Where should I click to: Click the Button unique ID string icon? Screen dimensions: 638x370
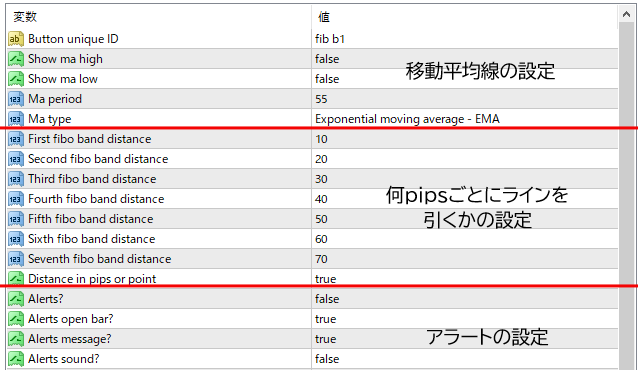click(15, 39)
